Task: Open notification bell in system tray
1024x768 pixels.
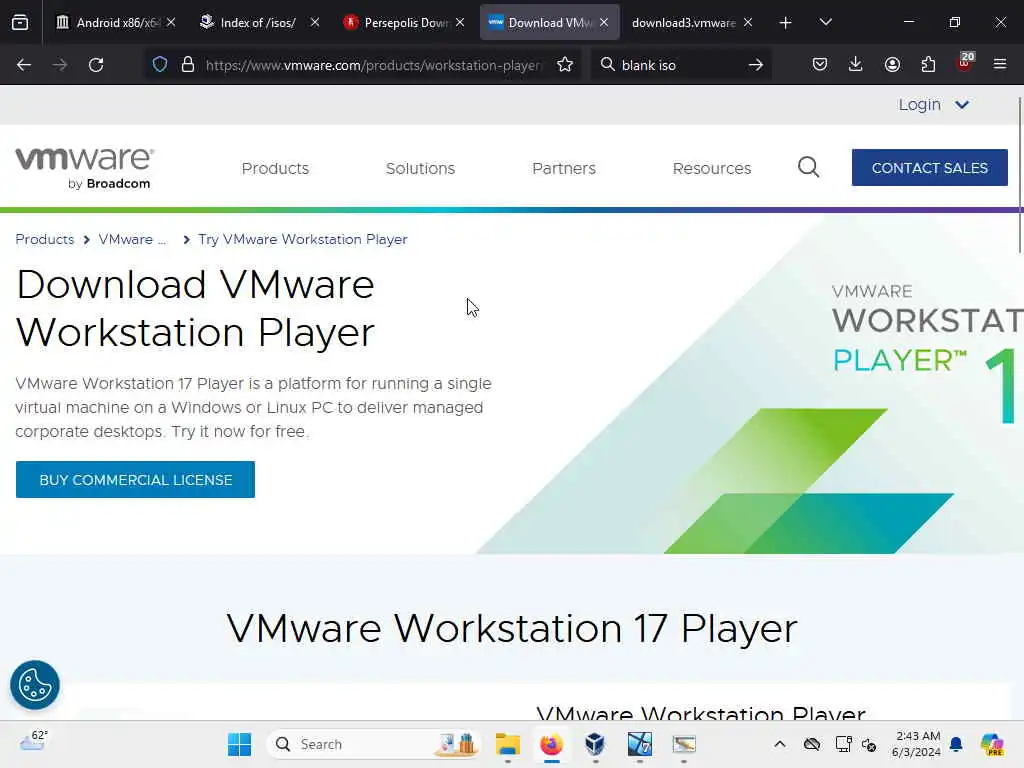Action: click(956, 744)
